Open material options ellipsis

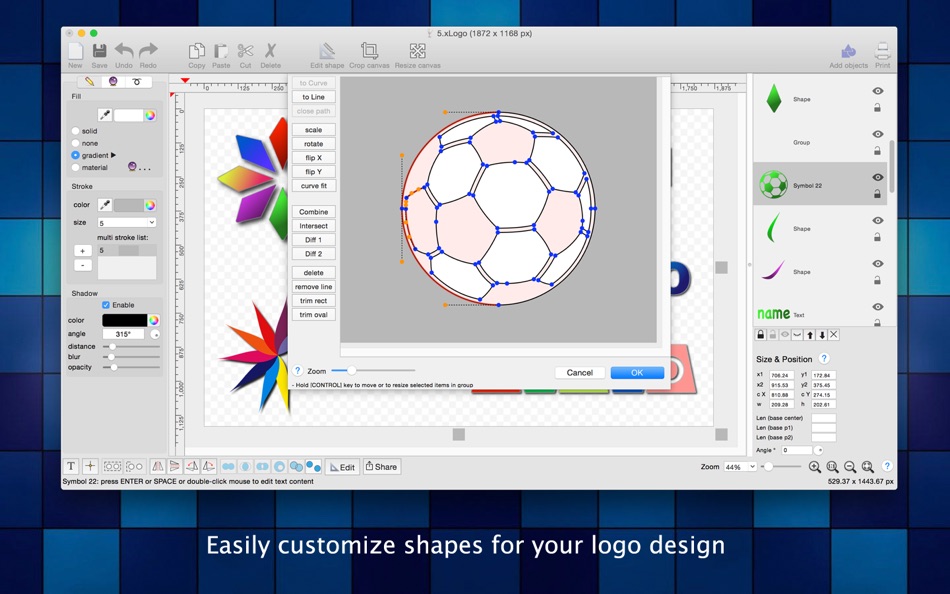145,168
